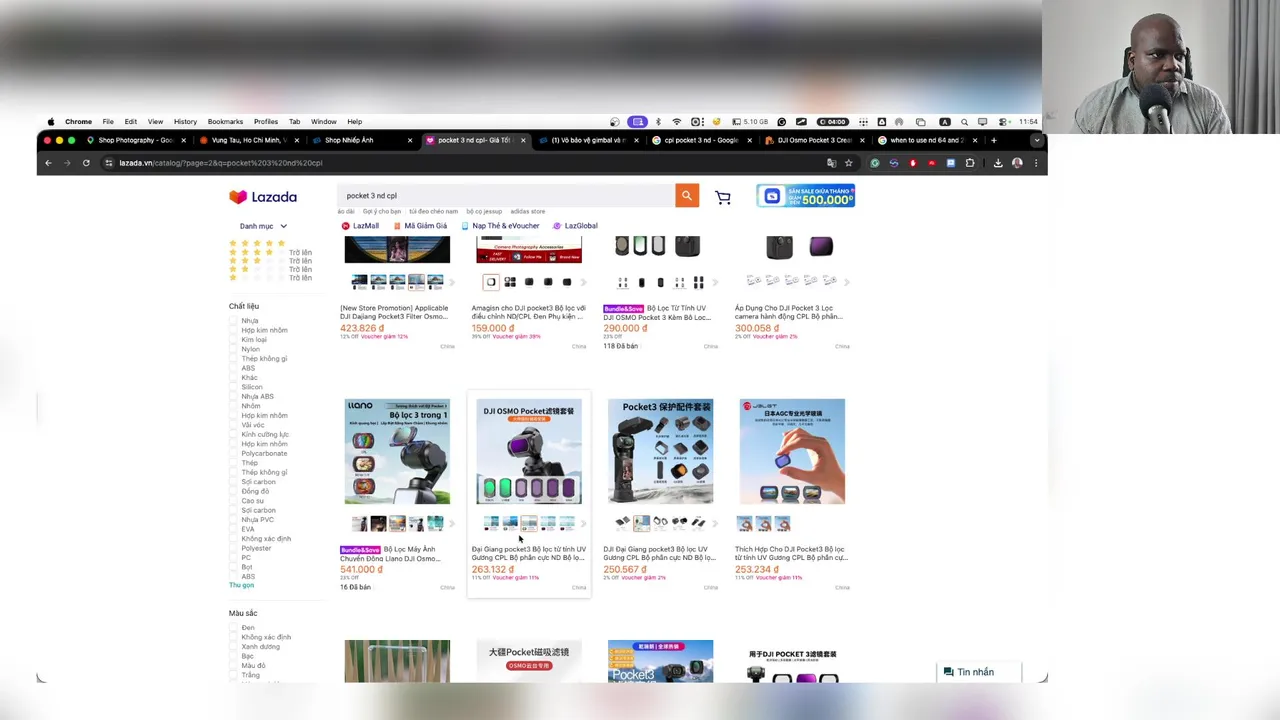Show next thumbnails for 423.826 đ product
The image size is (1280, 720).
point(452,282)
